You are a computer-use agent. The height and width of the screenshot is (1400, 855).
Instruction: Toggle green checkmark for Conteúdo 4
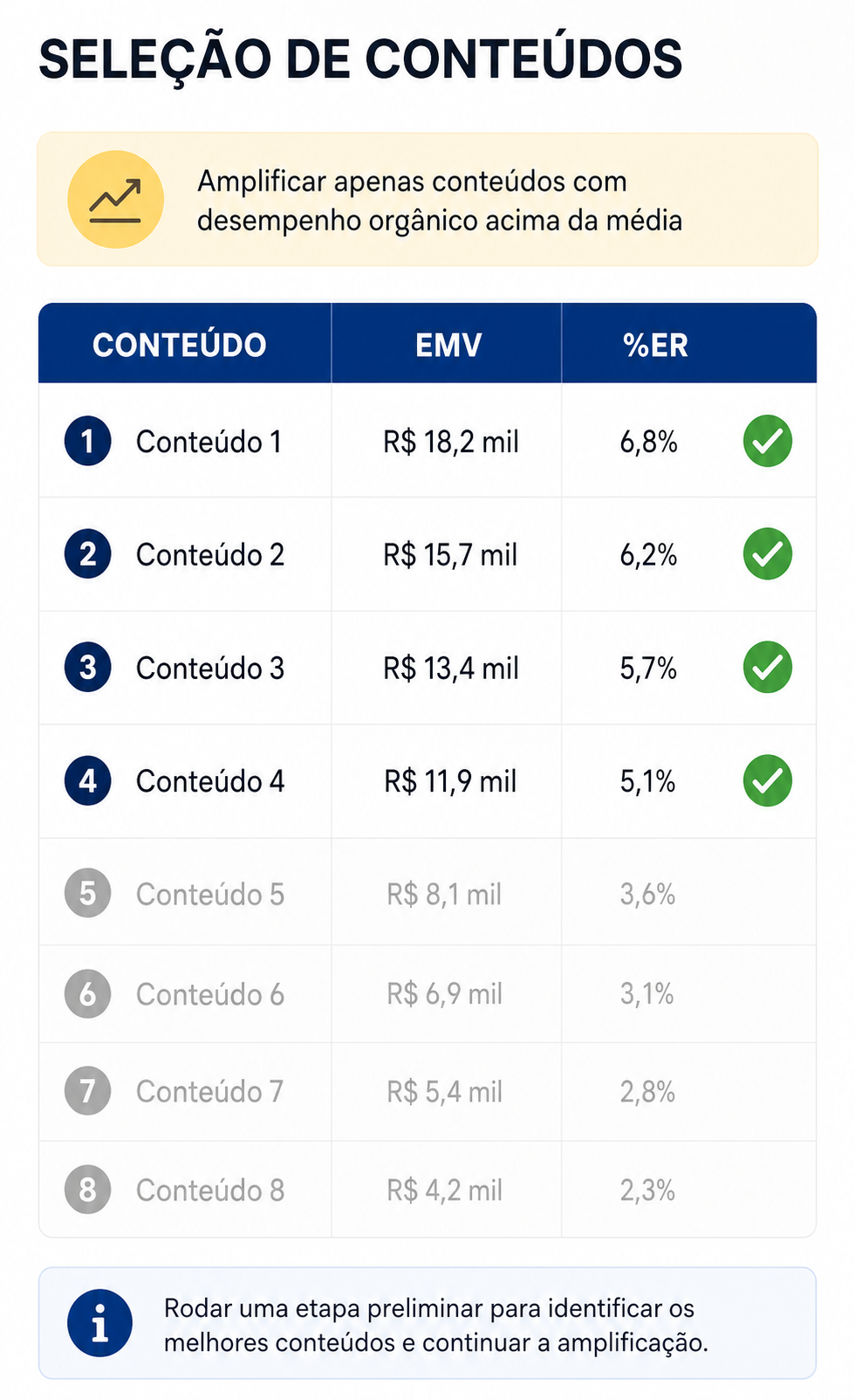[x=768, y=780]
